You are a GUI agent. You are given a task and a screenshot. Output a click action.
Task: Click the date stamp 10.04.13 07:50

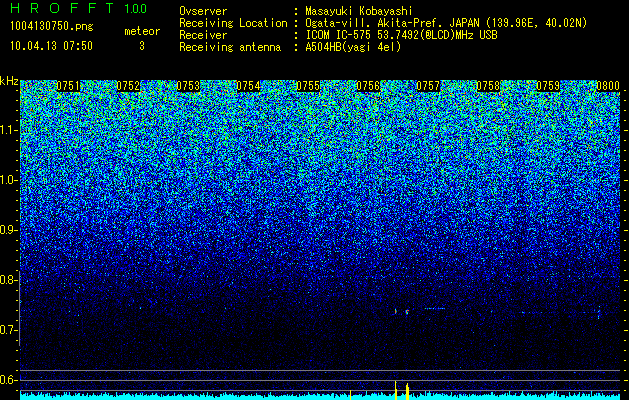51,46
